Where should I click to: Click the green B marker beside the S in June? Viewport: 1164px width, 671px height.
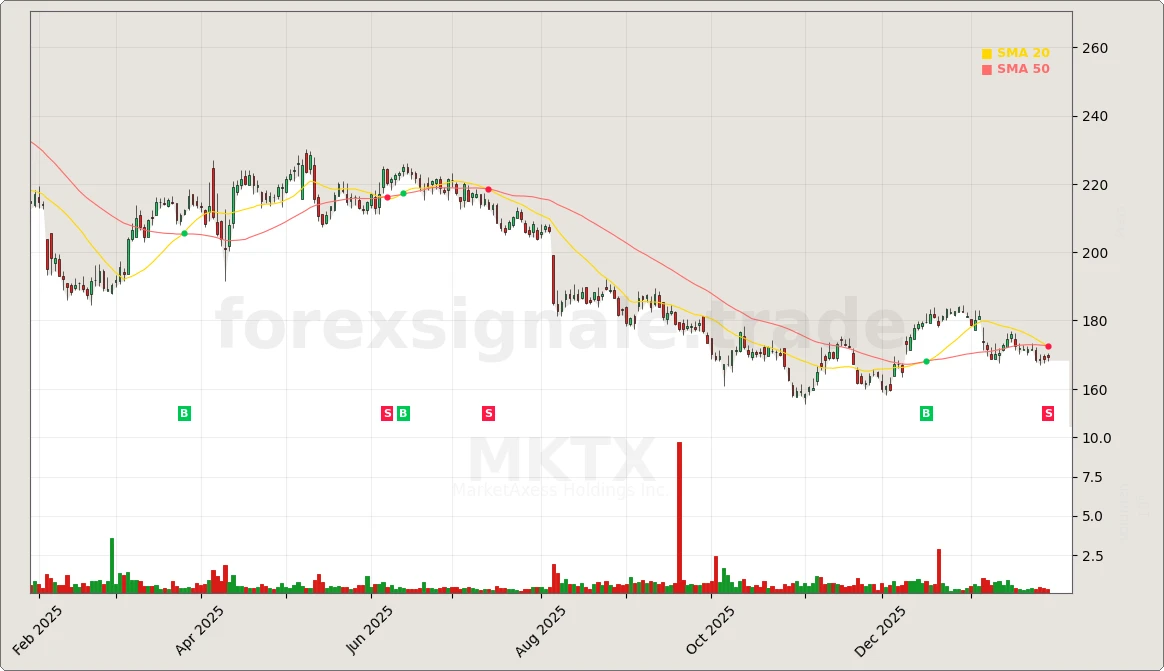[401, 412]
